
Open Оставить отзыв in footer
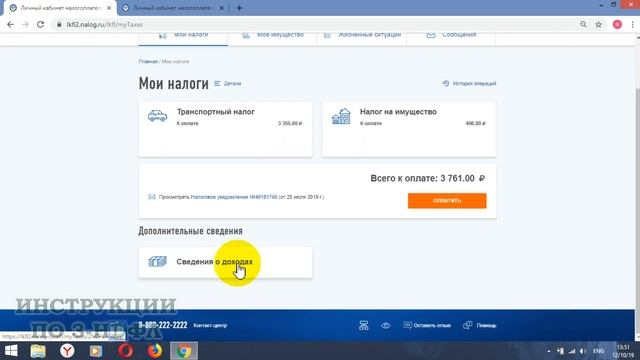coord(427,325)
